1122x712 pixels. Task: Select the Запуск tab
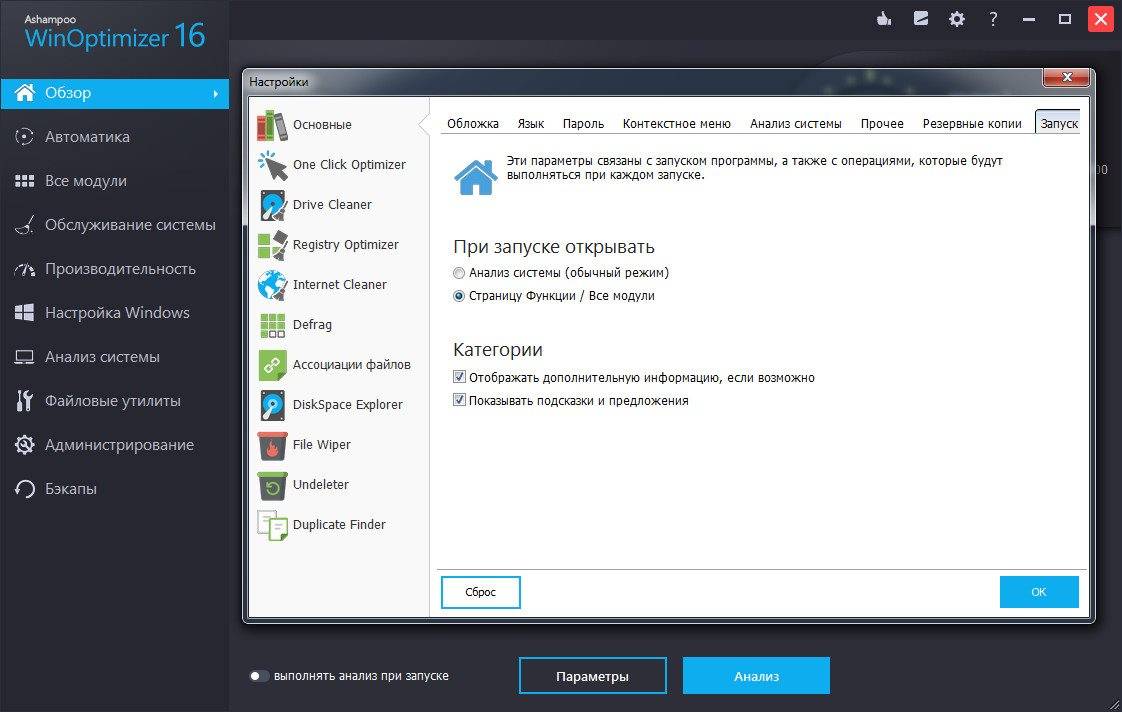1058,123
